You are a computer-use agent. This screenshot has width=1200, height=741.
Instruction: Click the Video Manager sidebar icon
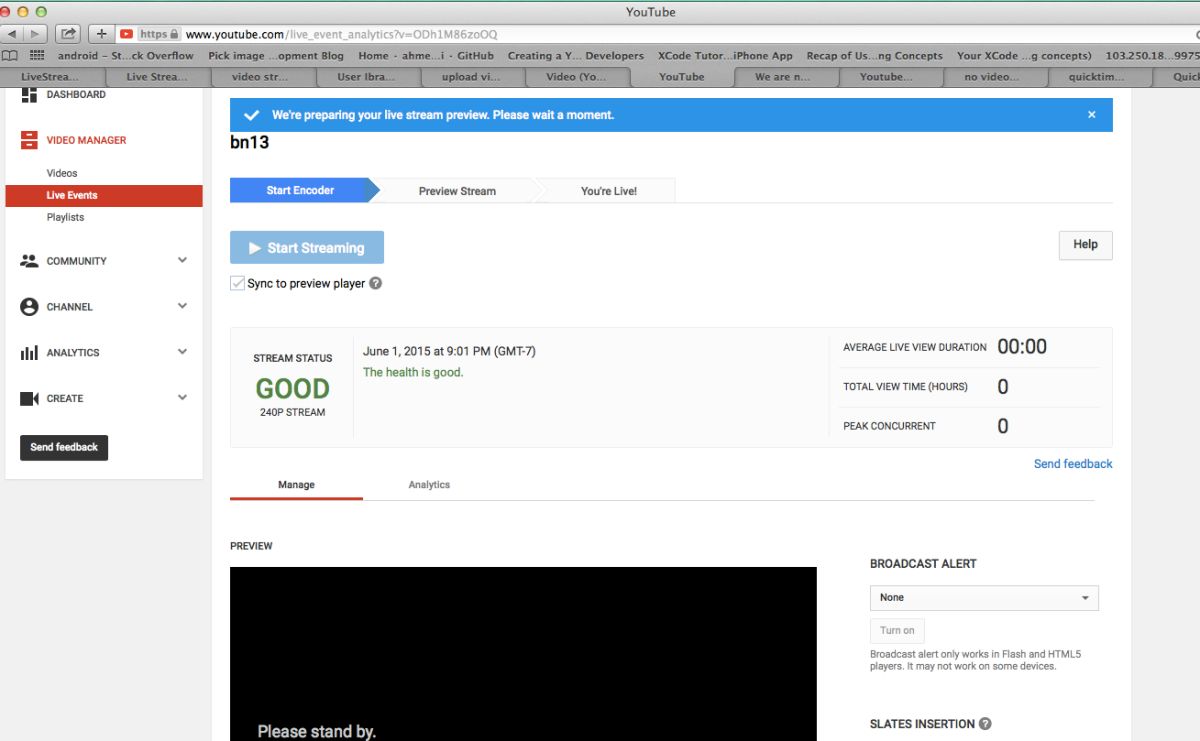[29, 141]
